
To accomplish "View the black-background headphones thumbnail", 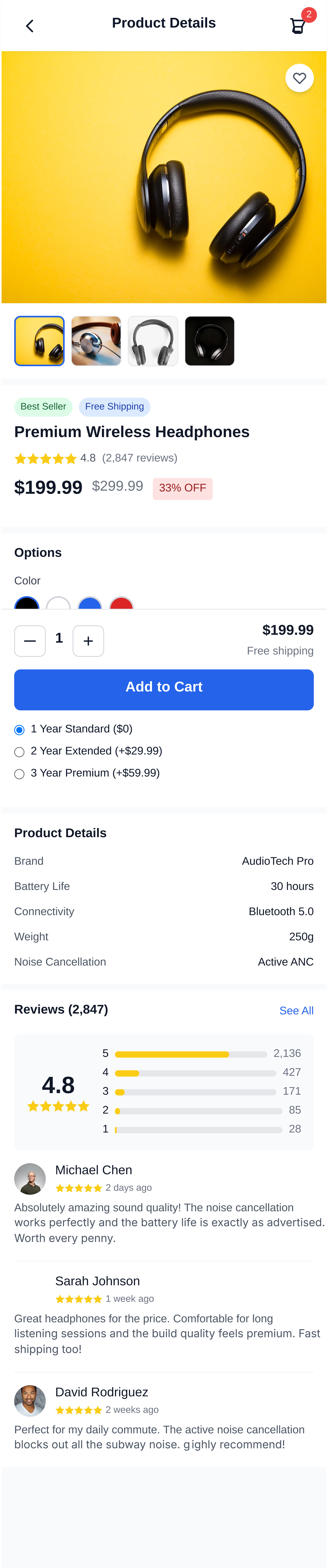I will [210, 341].
